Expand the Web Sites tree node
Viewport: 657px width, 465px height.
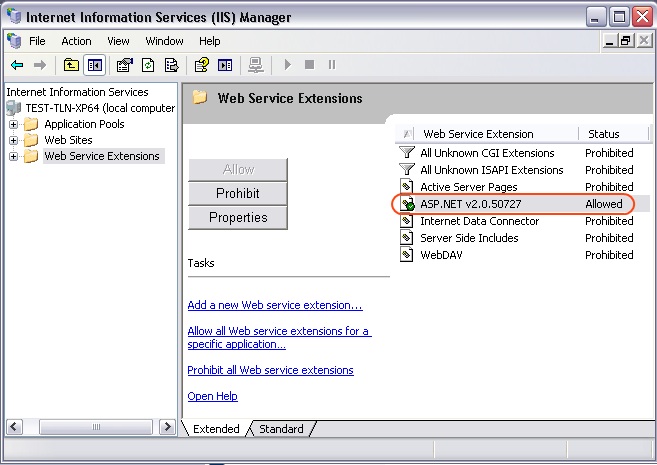point(13,140)
